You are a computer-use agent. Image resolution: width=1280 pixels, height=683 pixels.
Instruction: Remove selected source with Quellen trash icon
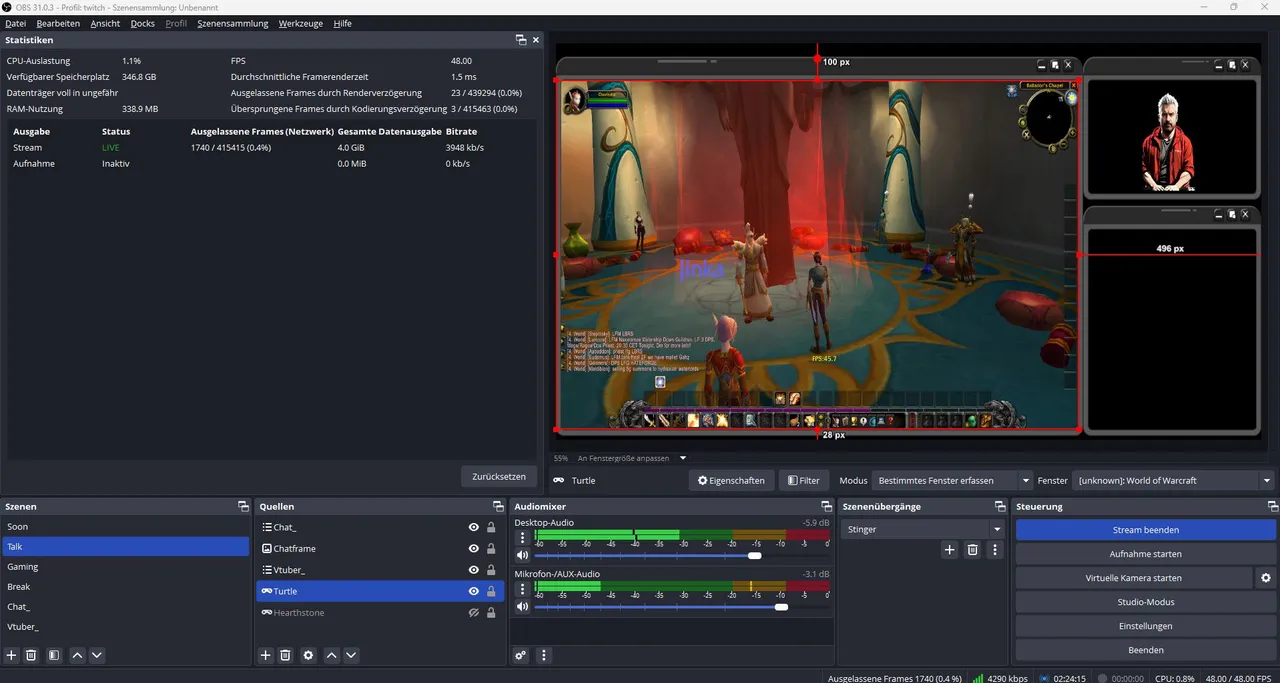click(285, 655)
